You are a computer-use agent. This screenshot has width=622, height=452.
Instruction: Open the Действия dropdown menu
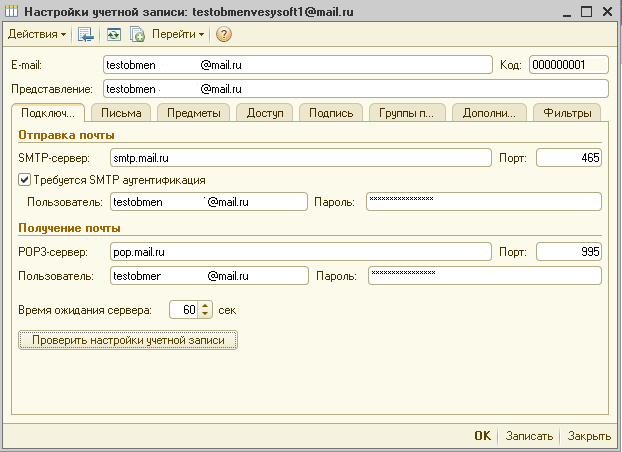pyautogui.click(x=37, y=34)
